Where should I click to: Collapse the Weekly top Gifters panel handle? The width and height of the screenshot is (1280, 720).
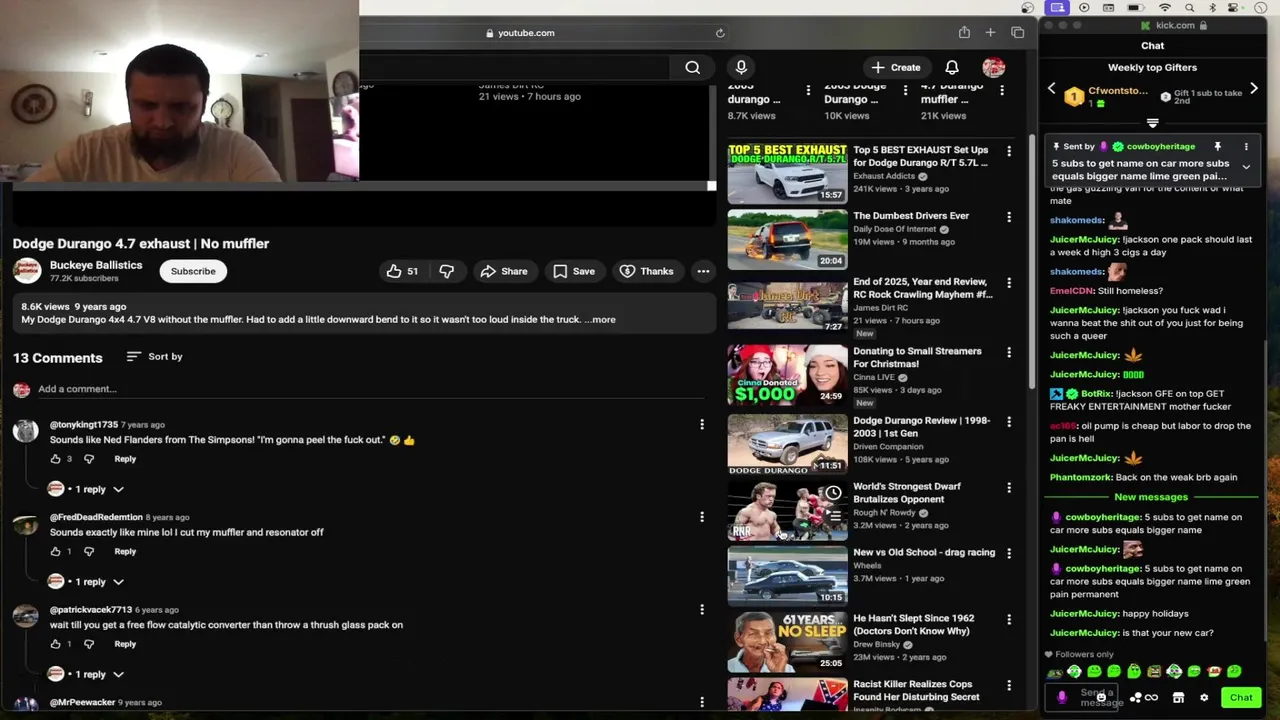click(1152, 124)
